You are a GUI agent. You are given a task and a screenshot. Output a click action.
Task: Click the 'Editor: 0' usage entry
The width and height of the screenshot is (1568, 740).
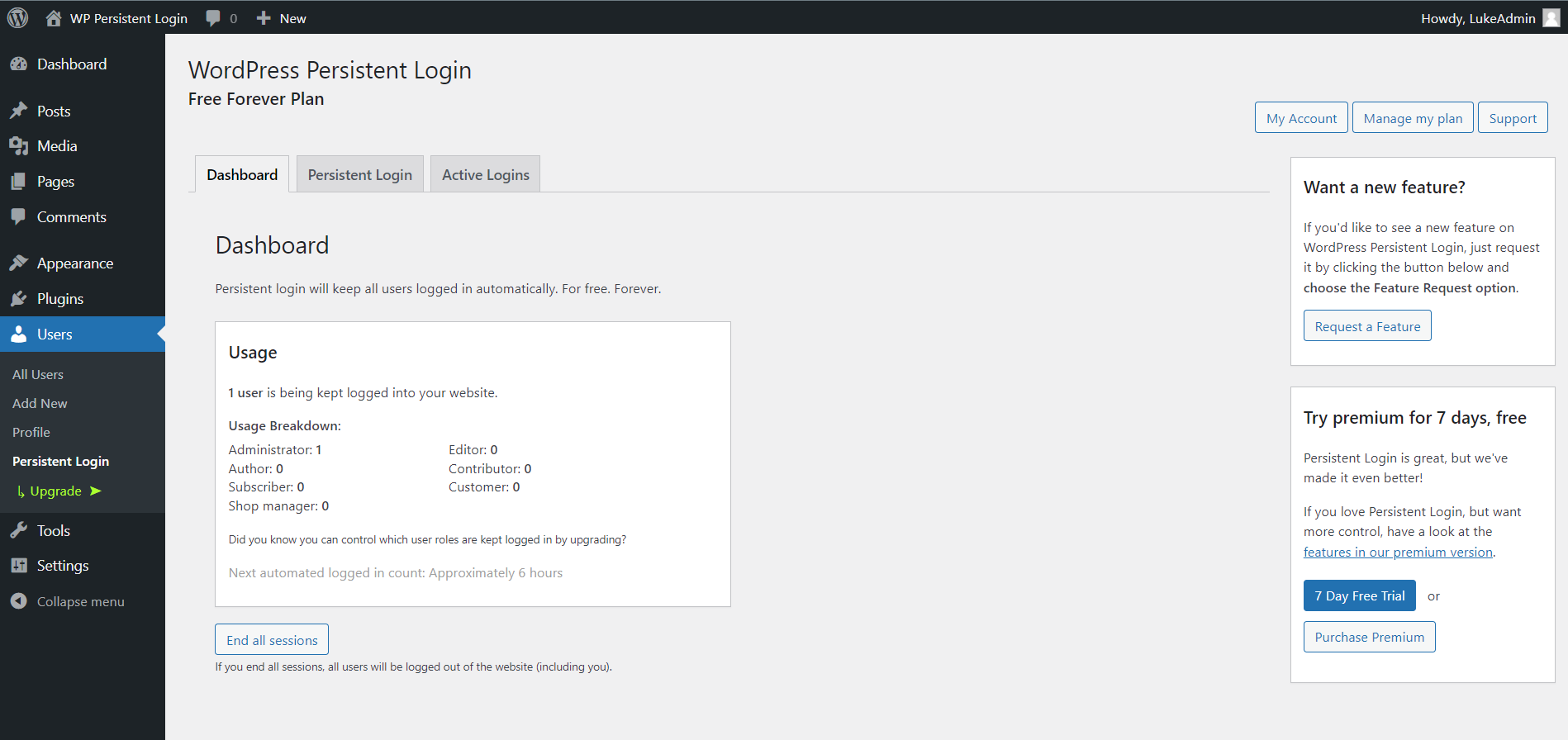point(473,450)
